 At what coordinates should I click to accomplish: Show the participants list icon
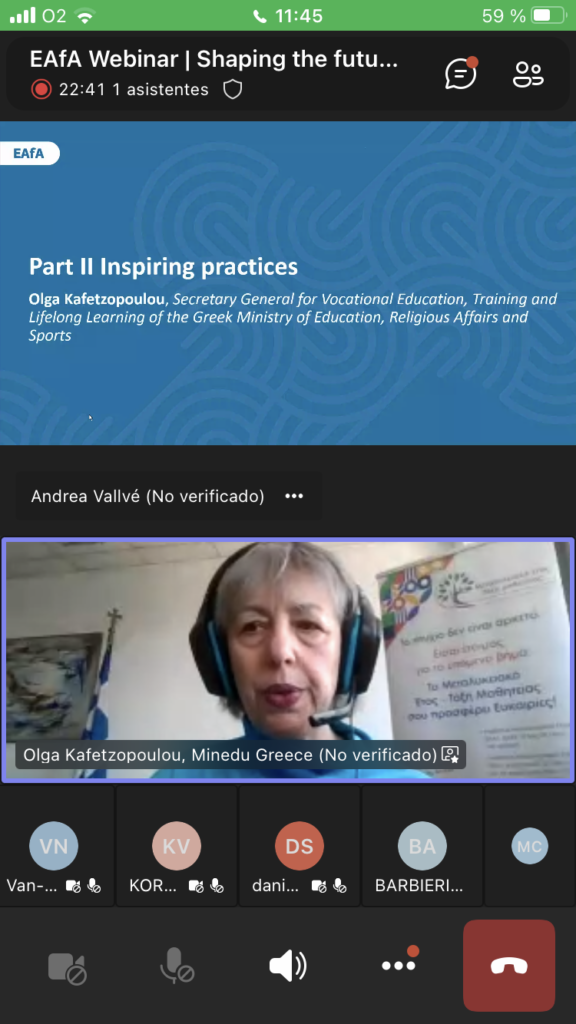(x=528, y=75)
